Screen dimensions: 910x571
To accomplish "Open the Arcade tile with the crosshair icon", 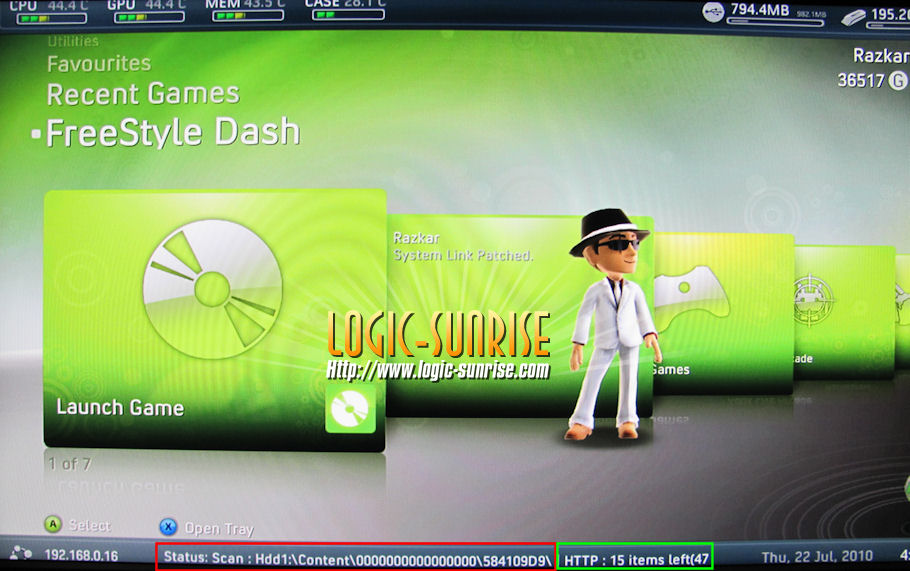I will [844, 312].
